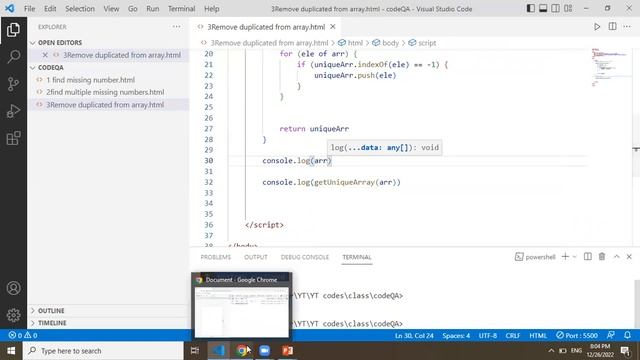Open the Run menu
The height and width of the screenshot is (360, 640).
[153, 9]
